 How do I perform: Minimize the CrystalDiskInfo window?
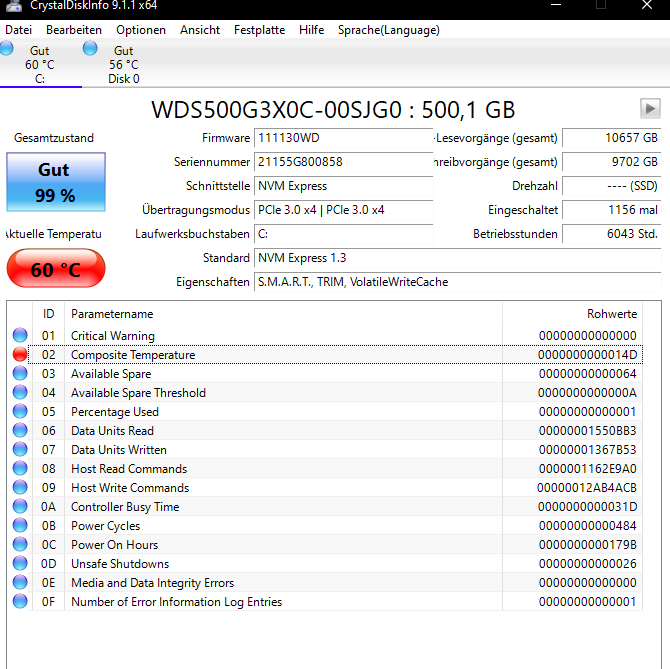(555, 5)
